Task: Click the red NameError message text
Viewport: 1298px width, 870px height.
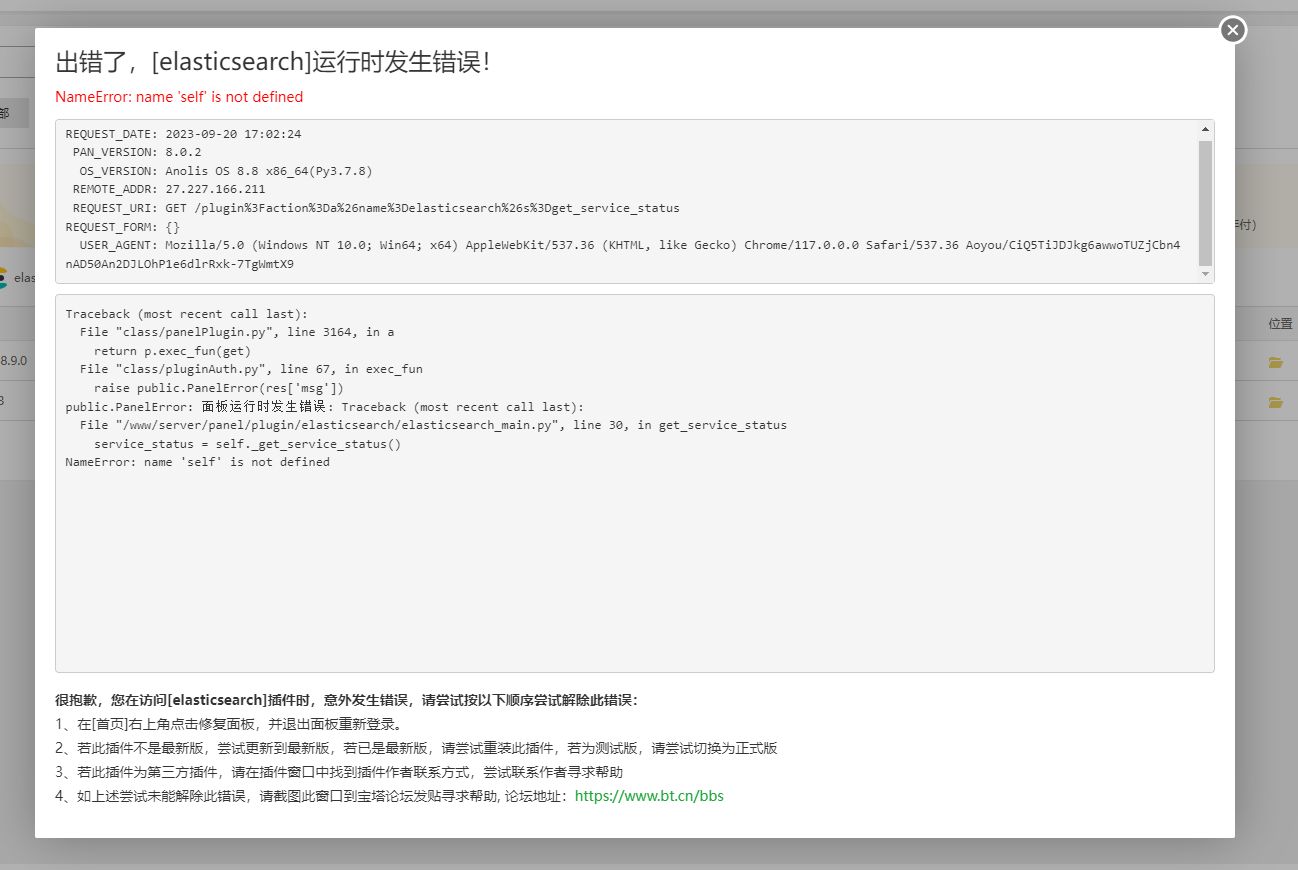Action: 179,97
